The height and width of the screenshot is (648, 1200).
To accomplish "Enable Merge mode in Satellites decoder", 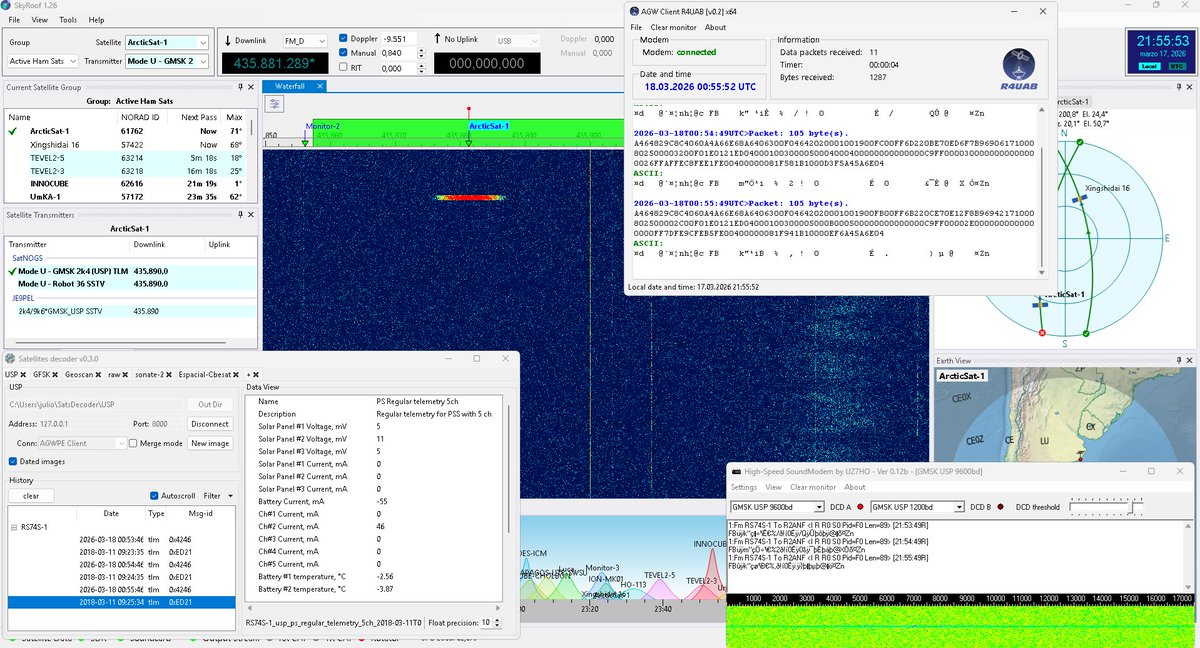I will (133, 443).
